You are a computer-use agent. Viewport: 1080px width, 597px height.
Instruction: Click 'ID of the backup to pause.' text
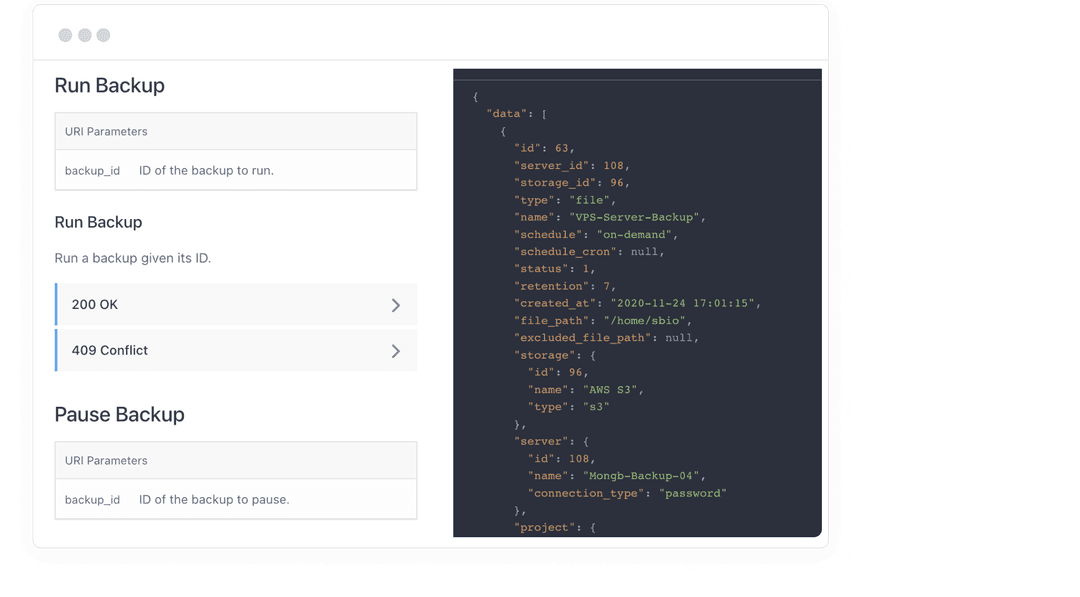(x=214, y=500)
